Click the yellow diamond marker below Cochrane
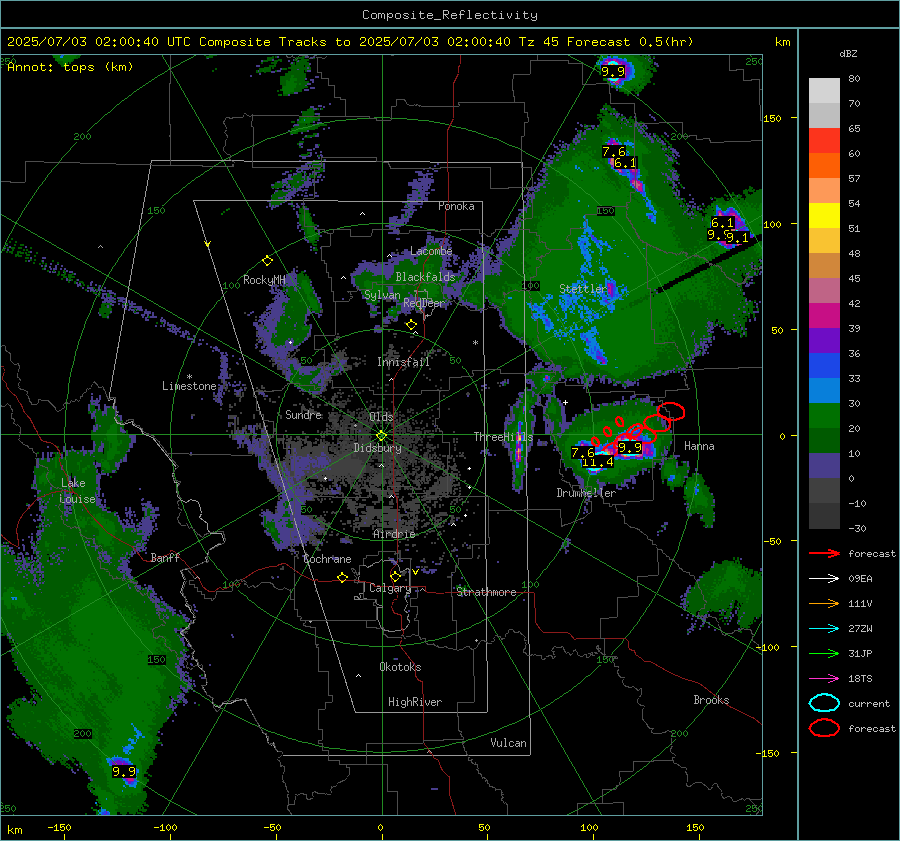Screen dimensions: 900x841 342,578
